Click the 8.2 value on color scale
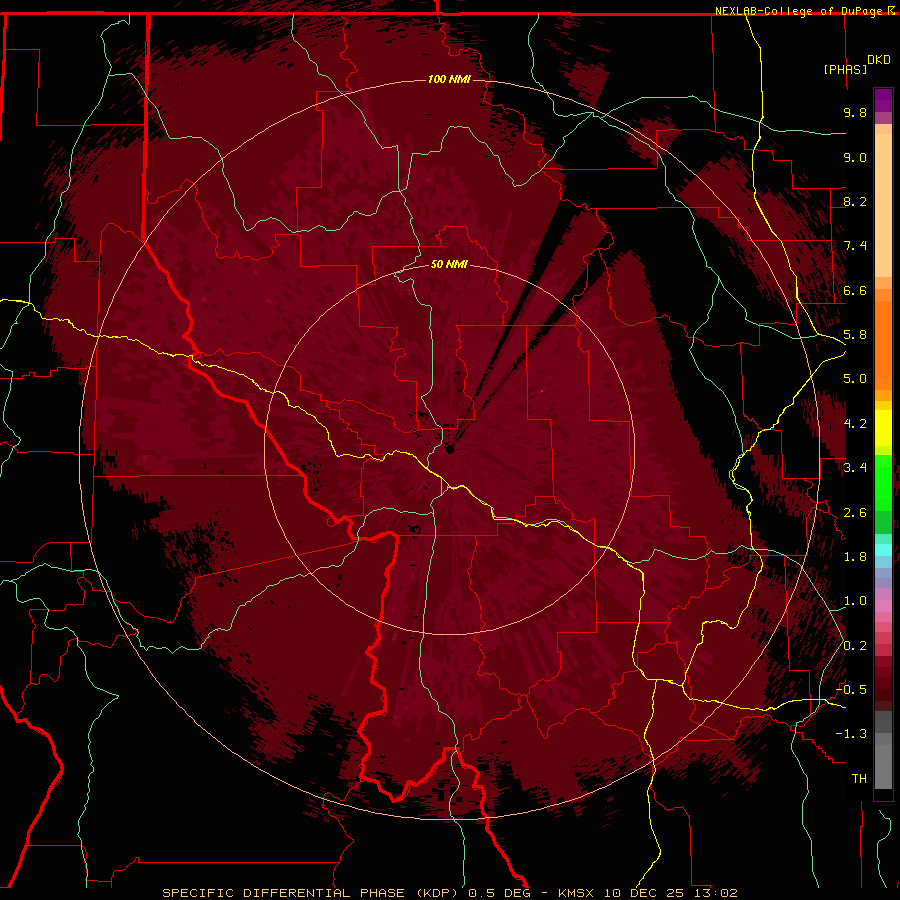 pyautogui.click(x=855, y=201)
